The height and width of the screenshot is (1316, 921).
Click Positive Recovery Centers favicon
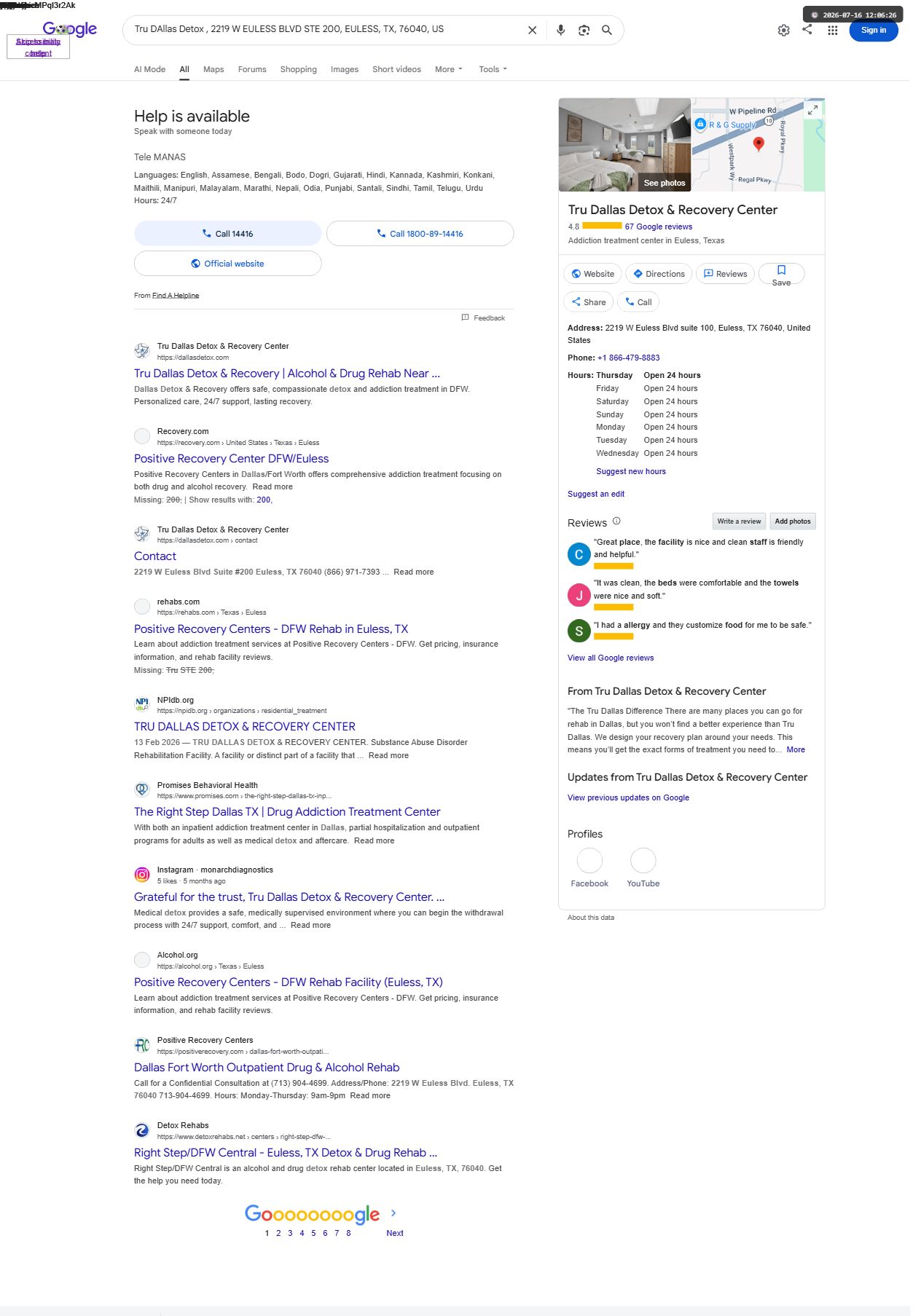142,1045
